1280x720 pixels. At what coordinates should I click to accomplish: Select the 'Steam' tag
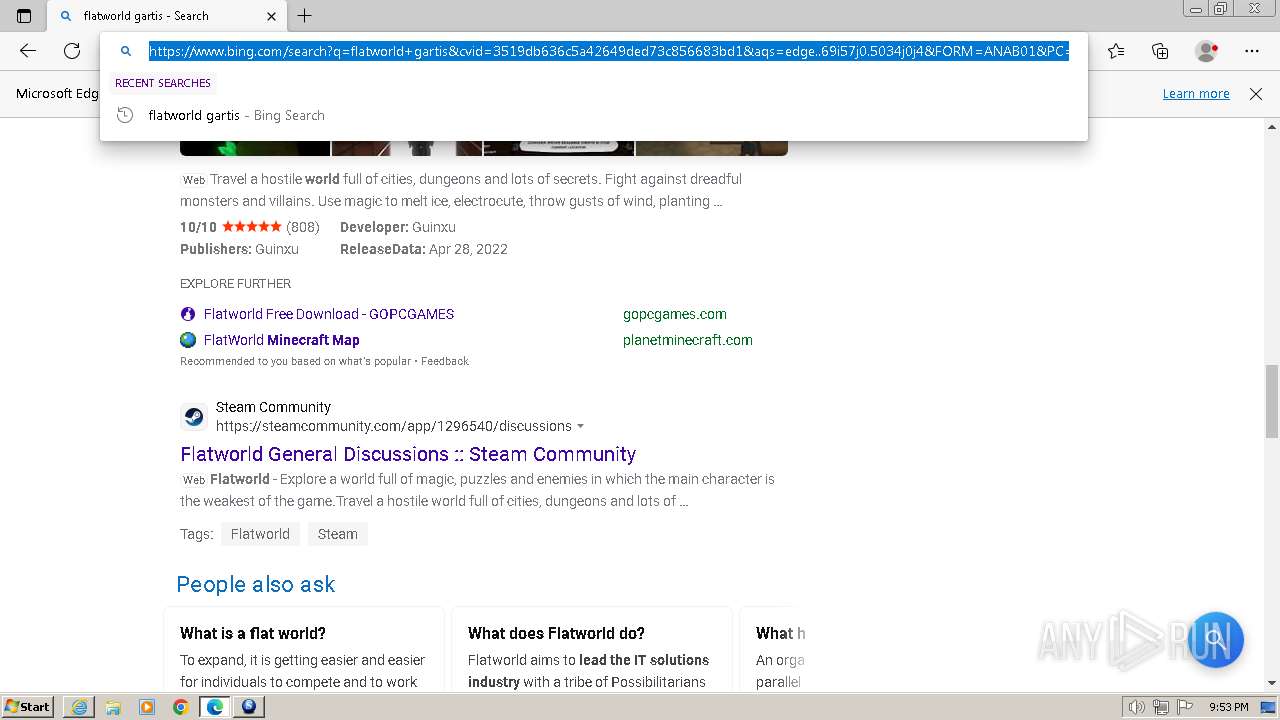(338, 534)
